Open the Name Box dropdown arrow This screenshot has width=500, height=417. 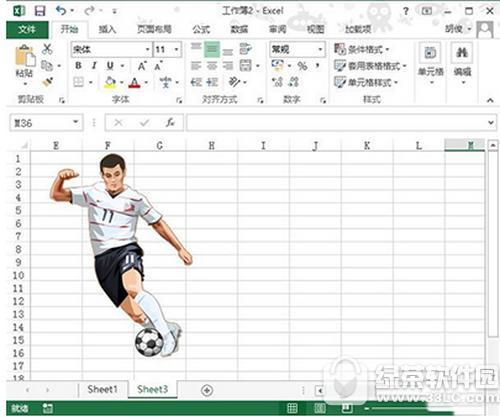pyautogui.click(x=76, y=122)
